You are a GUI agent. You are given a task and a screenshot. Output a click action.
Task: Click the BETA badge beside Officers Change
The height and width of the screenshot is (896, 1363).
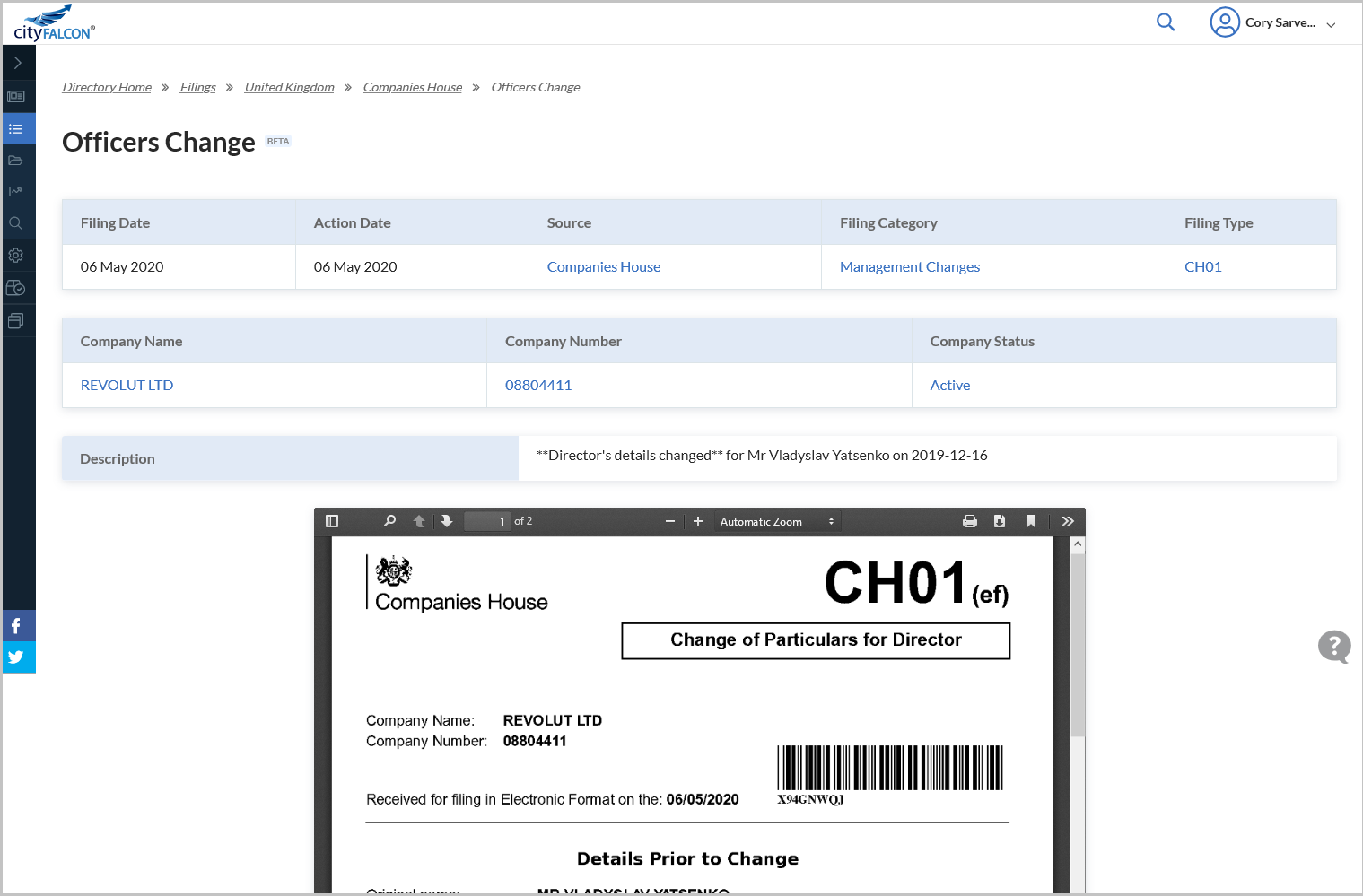(278, 142)
